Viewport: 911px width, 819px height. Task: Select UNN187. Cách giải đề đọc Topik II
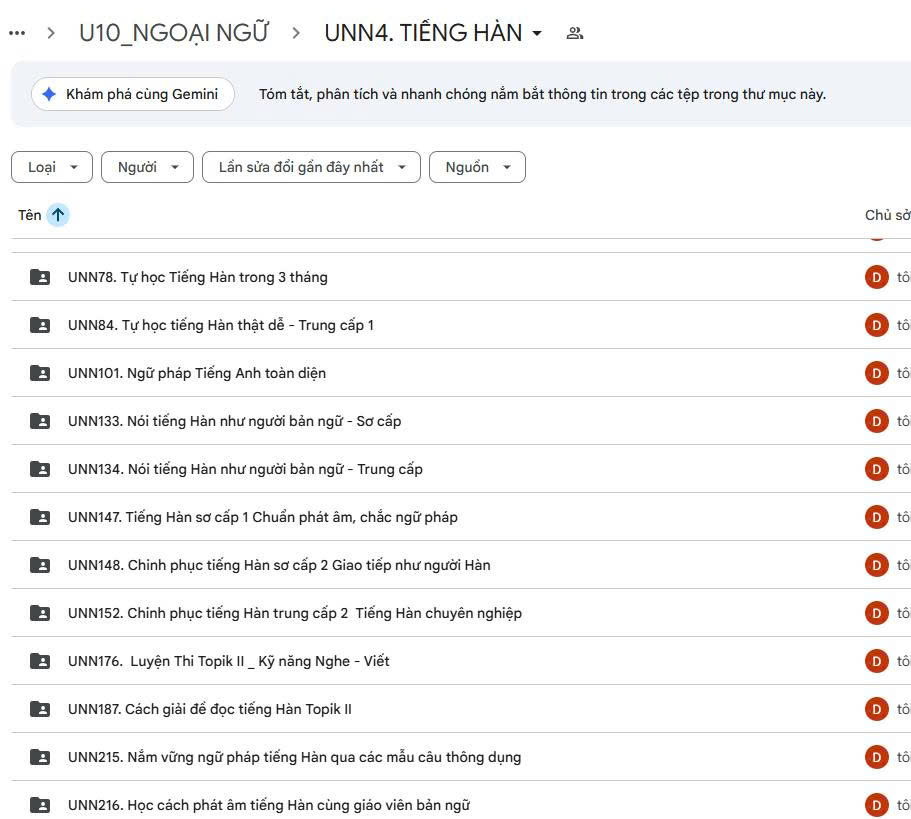coord(210,709)
